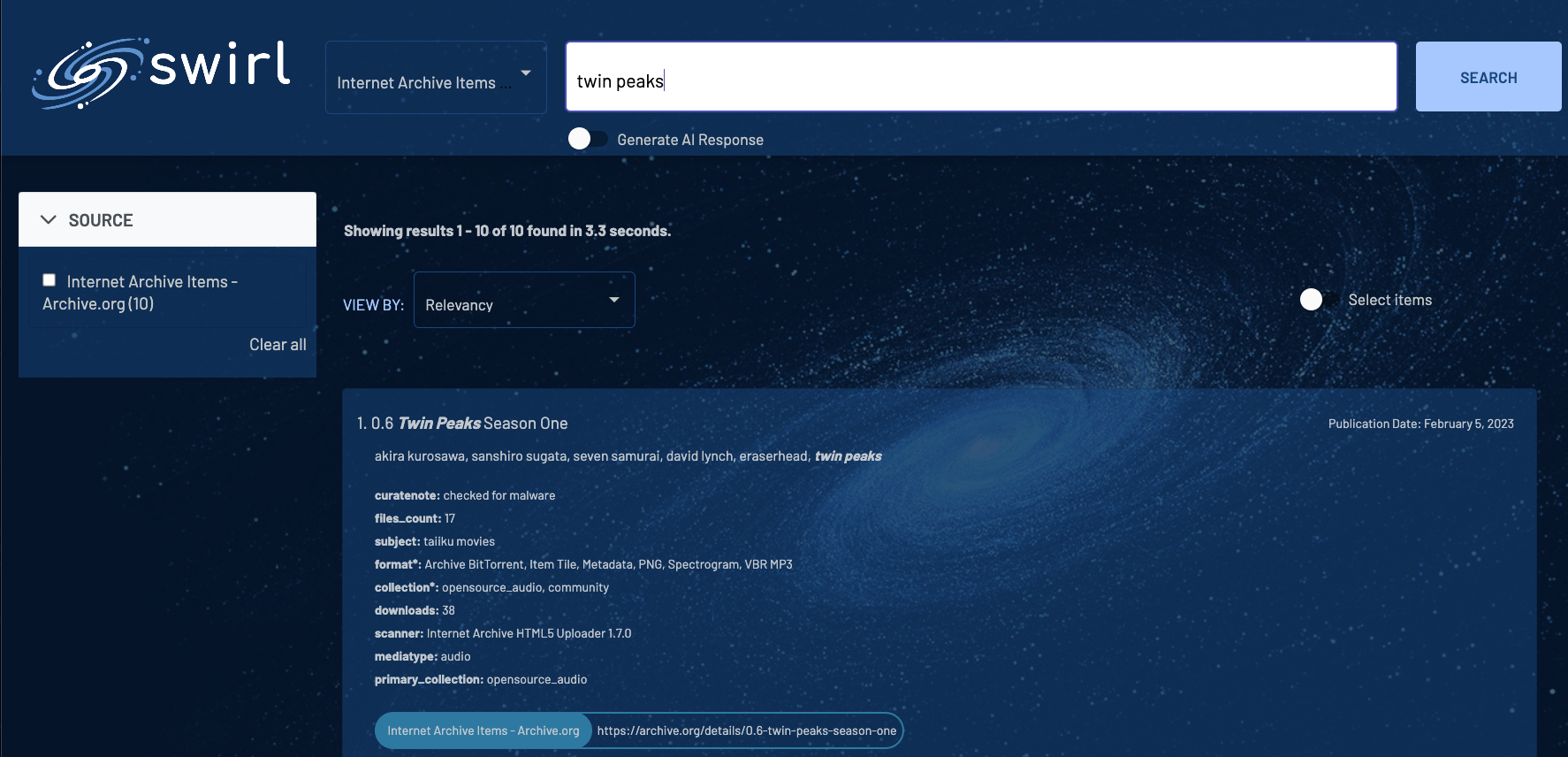Click the 'mediatype: audio' line
1568x757 pixels.
click(422, 656)
